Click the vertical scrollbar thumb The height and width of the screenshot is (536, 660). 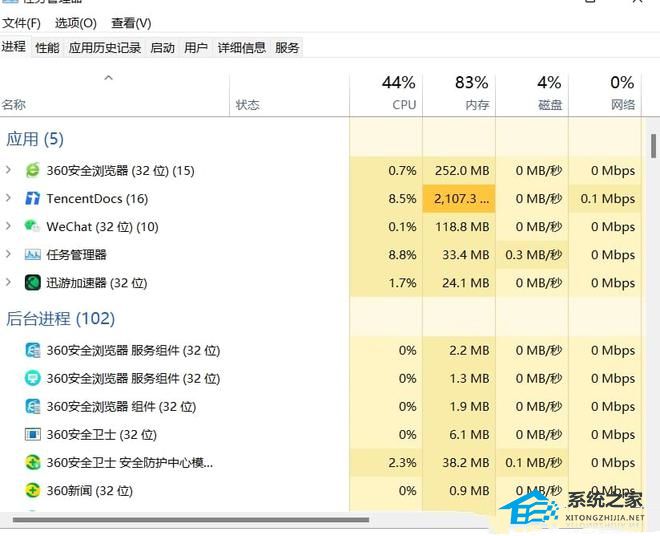653,146
